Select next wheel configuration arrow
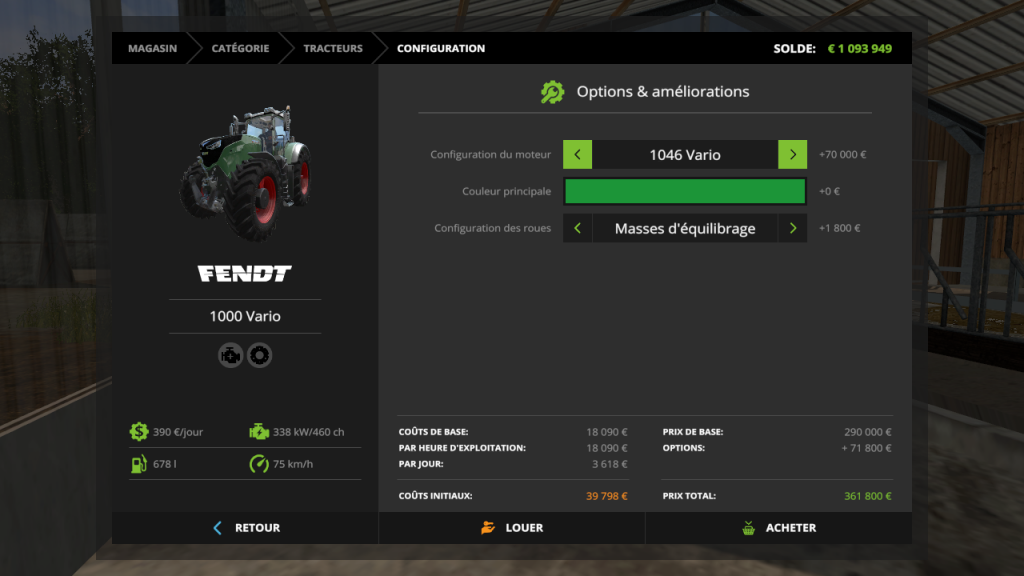This screenshot has width=1024, height=576. [x=792, y=229]
